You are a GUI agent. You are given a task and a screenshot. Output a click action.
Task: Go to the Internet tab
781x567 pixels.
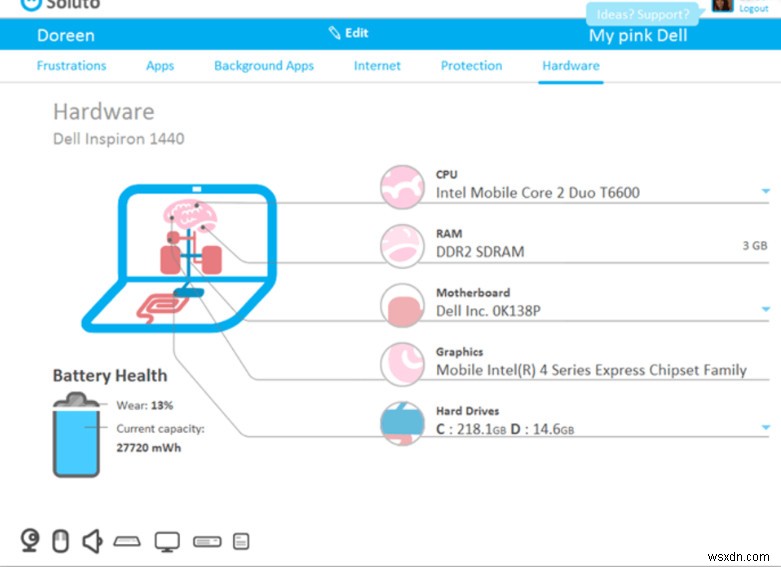click(x=377, y=66)
